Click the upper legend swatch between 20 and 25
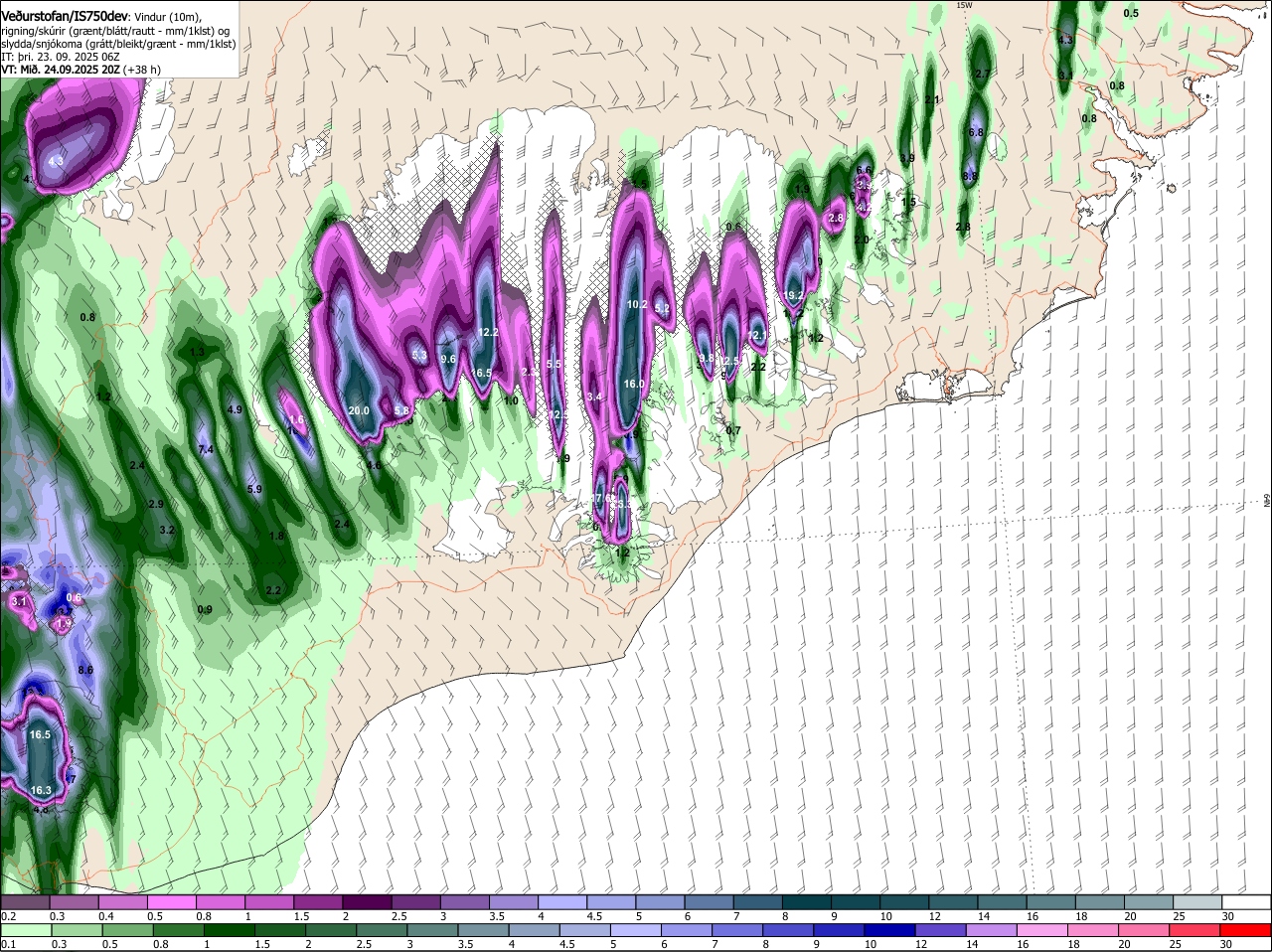This screenshot has width=1272, height=952. (1149, 902)
